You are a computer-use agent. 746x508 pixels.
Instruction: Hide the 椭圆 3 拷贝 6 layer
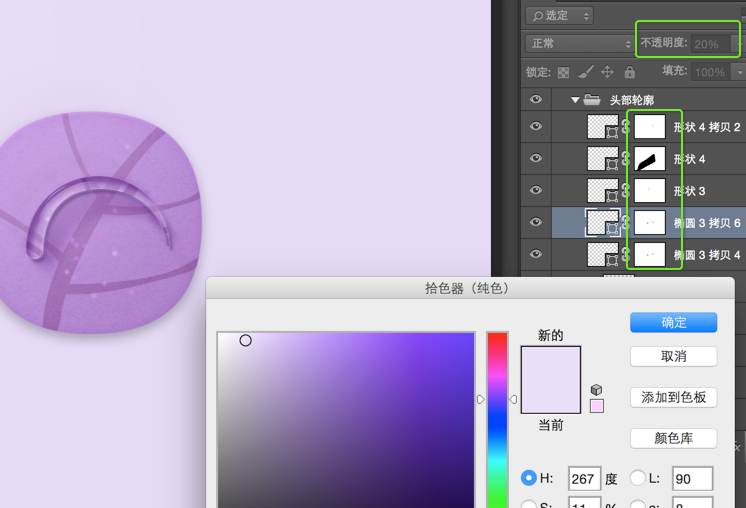pos(536,222)
